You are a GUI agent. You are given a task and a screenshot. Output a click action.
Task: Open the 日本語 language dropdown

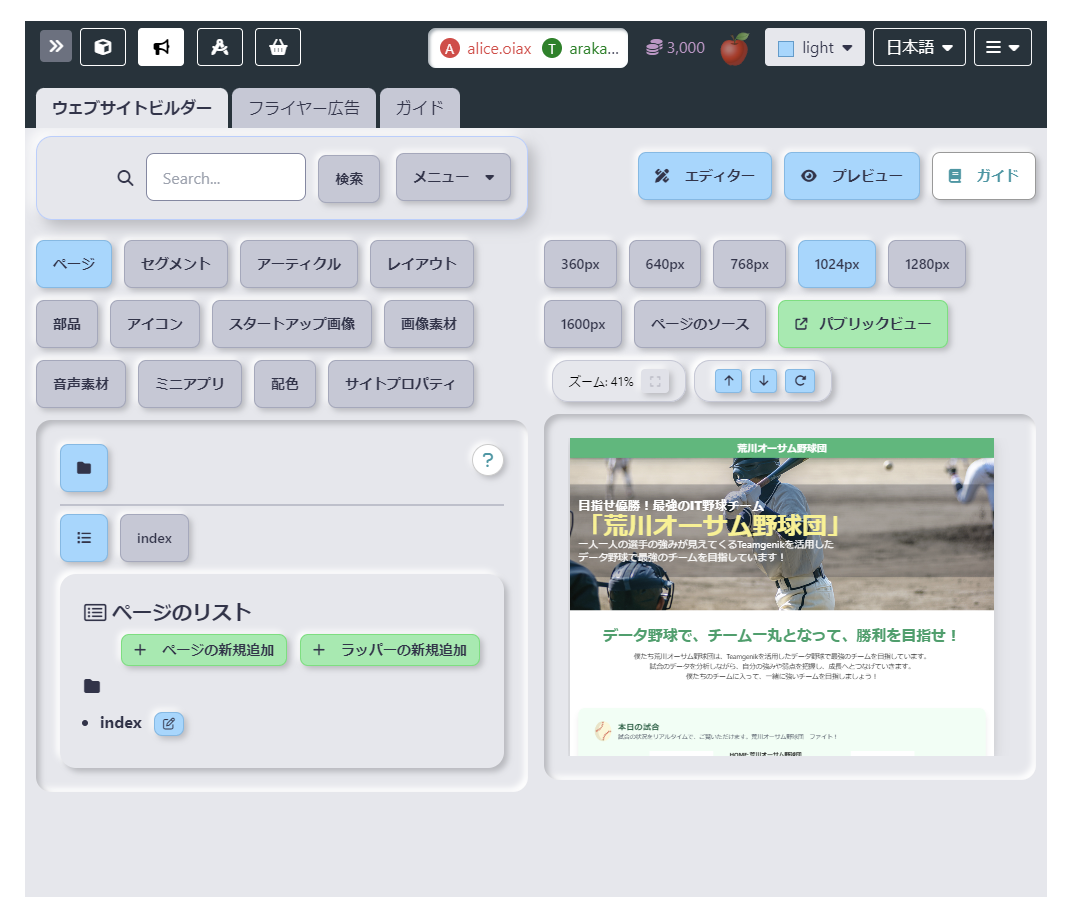[x=919, y=47]
